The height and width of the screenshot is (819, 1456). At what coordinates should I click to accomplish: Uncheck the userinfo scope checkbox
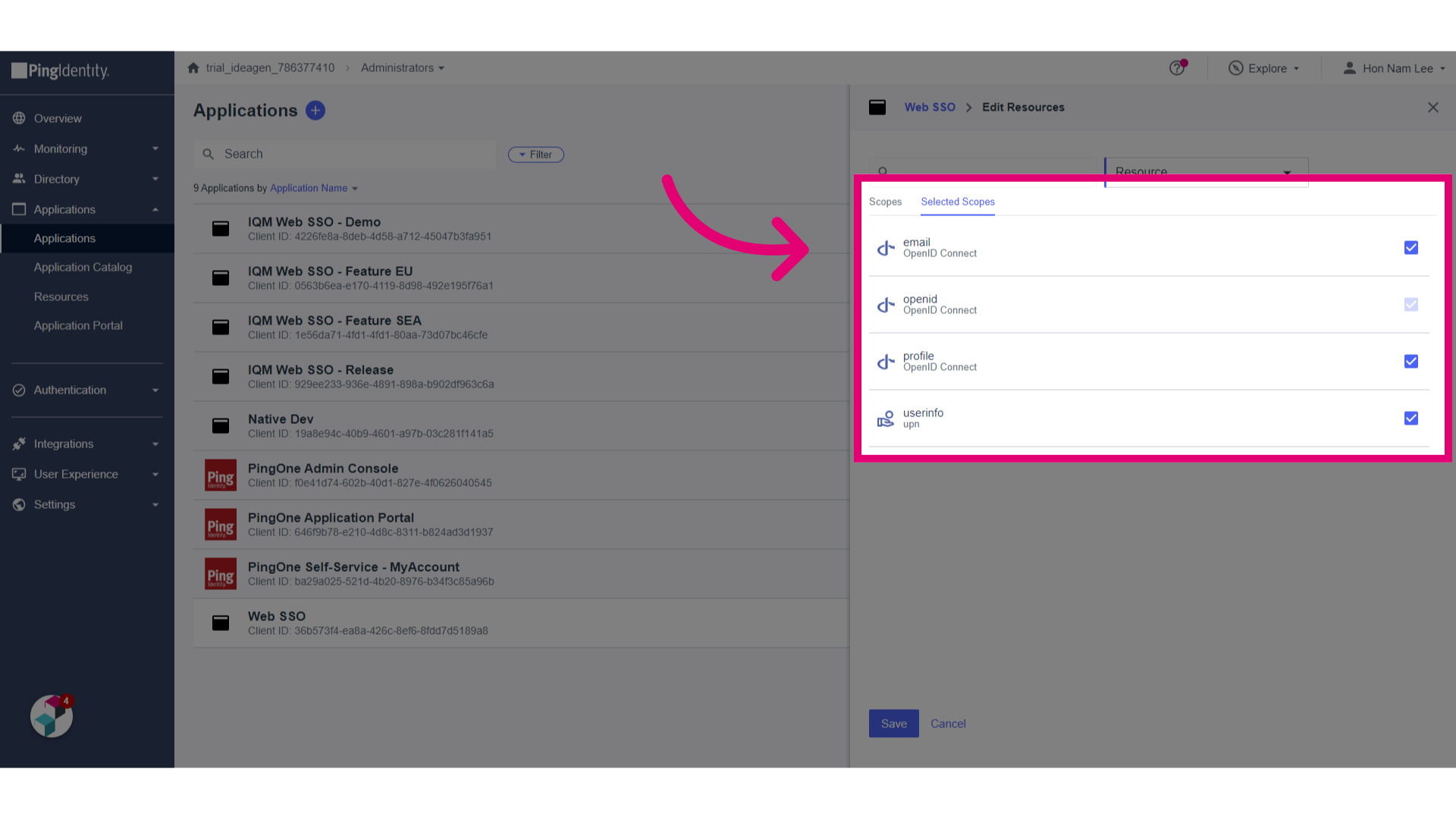click(1411, 419)
